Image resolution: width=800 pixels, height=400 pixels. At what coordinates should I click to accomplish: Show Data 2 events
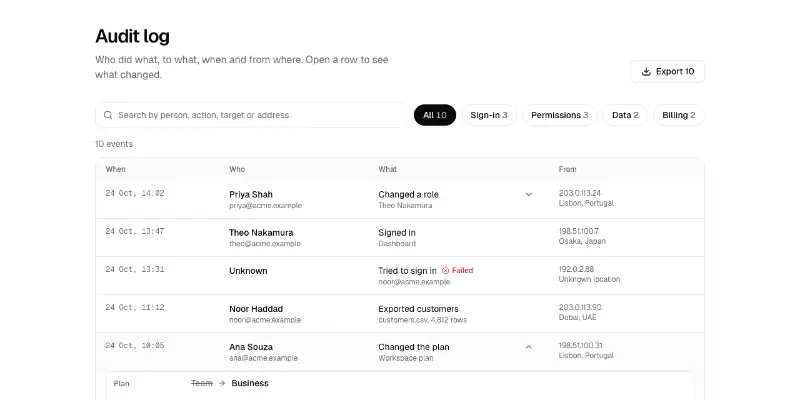click(625, 115)
